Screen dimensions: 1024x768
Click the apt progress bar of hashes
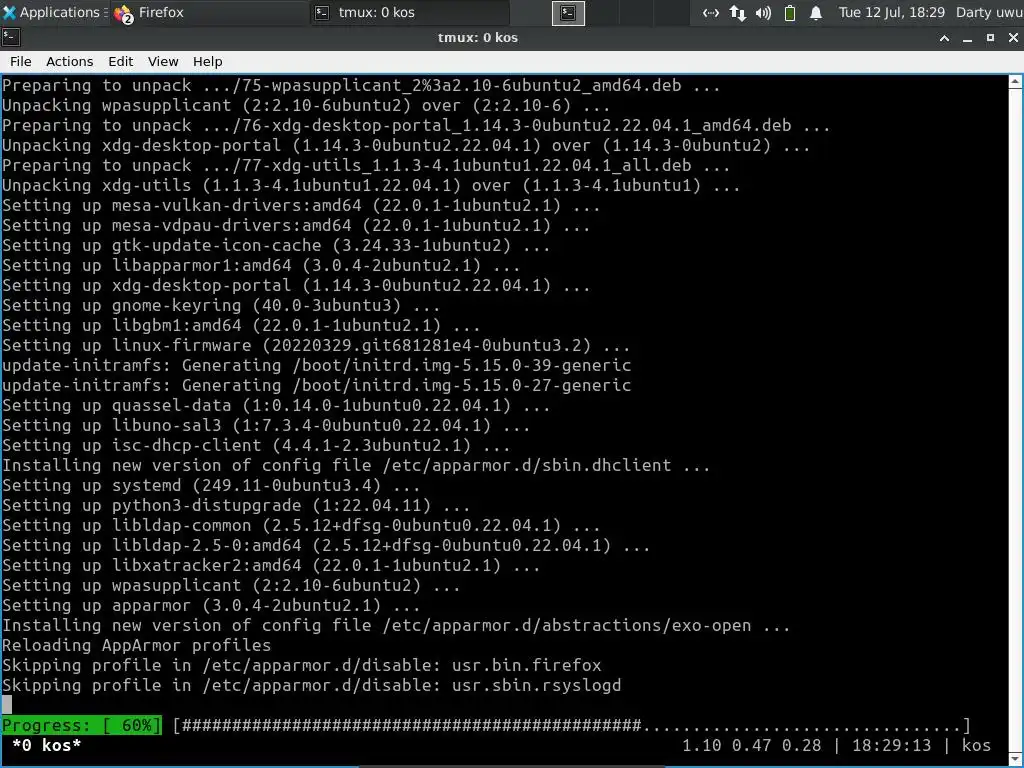point(572,725)
